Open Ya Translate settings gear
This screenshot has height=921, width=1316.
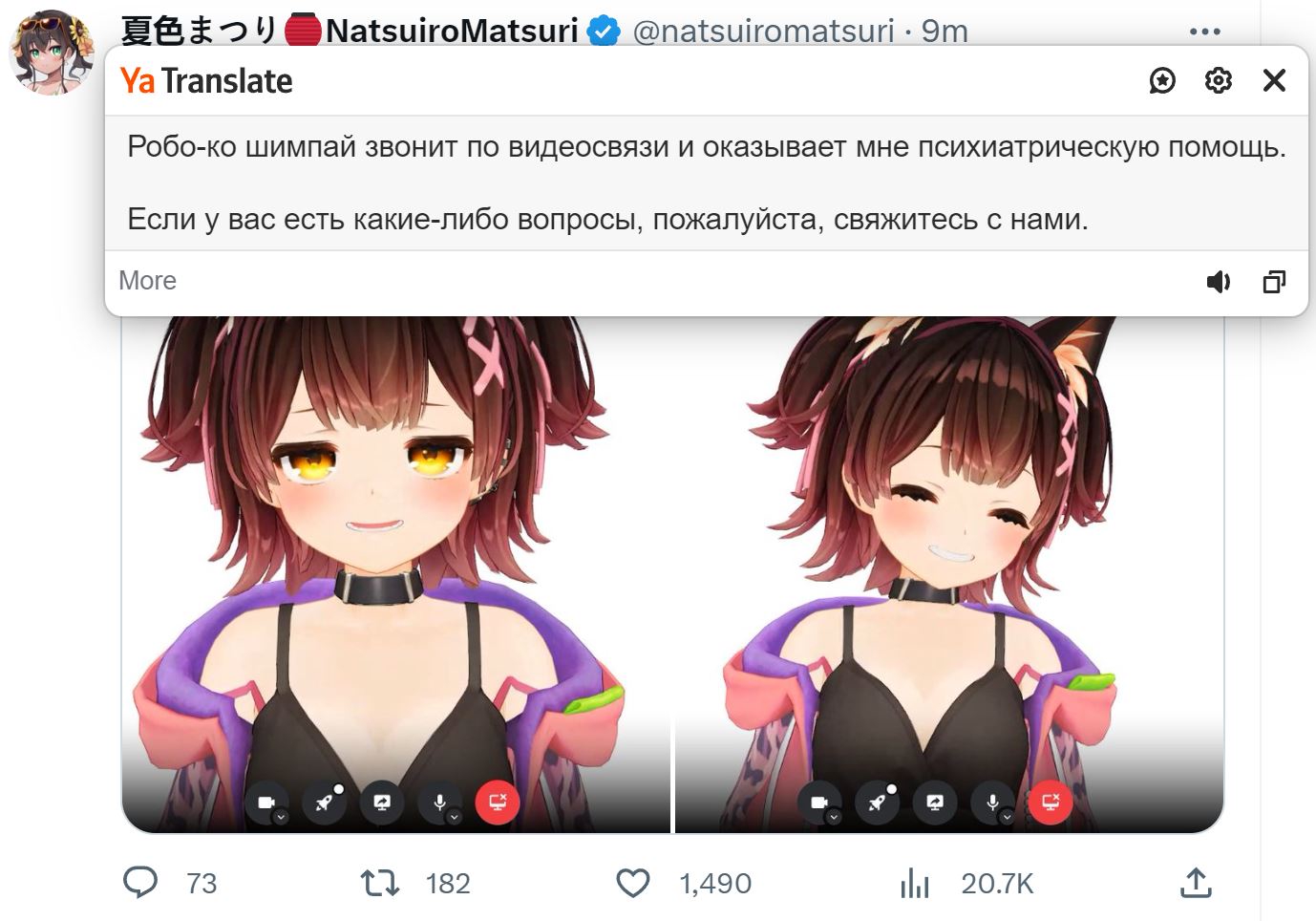tap(1218, 80)
